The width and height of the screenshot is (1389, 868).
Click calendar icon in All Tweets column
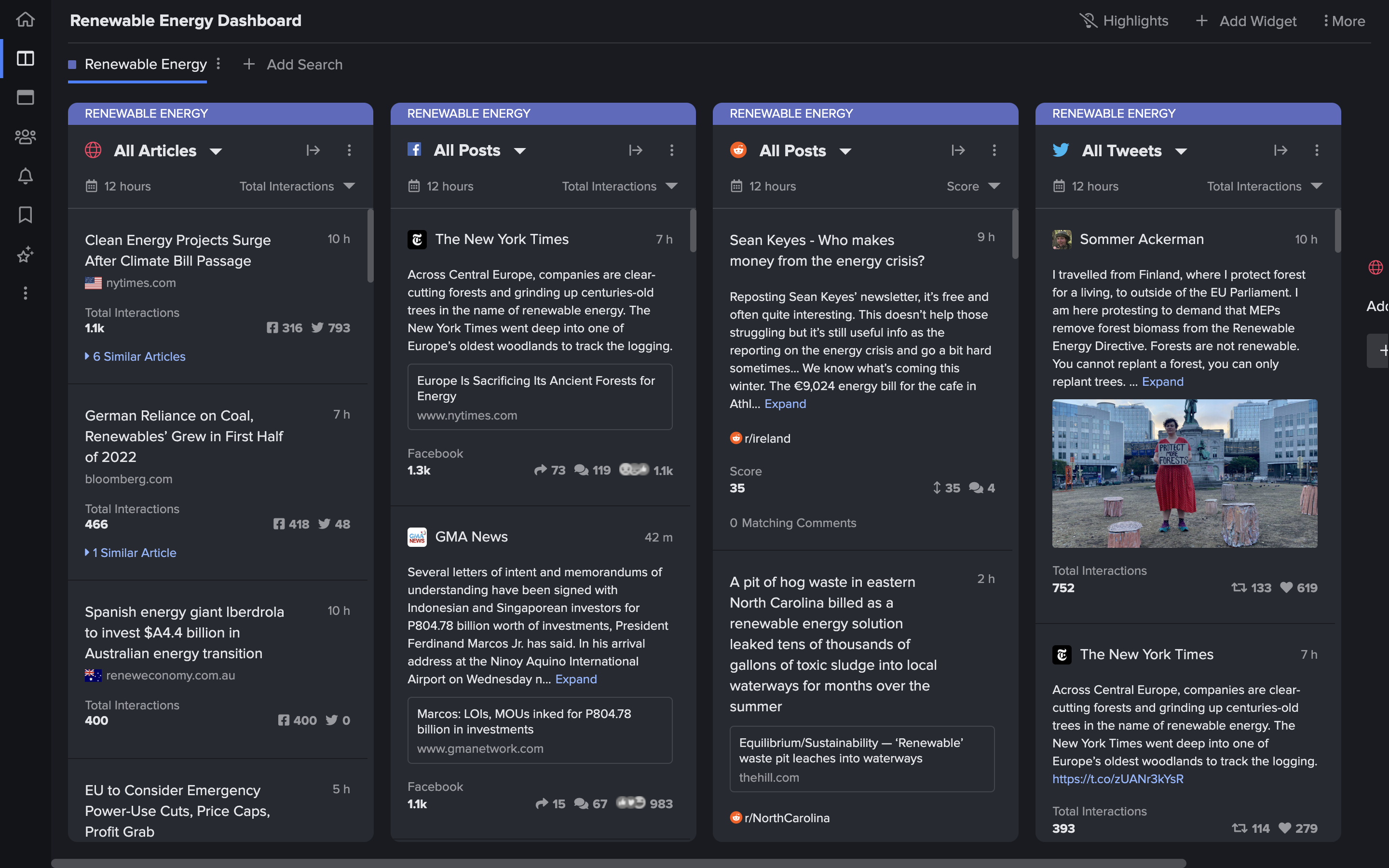click(1059, 186)
